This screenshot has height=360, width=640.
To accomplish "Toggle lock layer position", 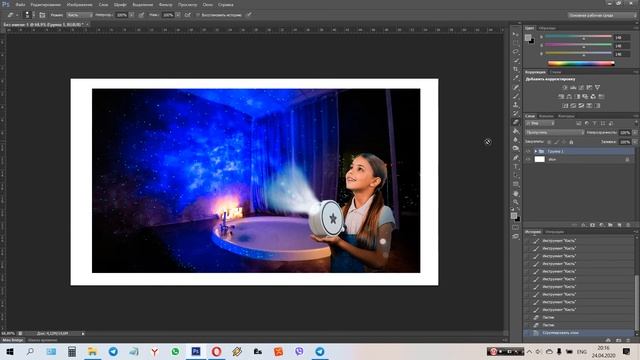I will click(564, 142).
